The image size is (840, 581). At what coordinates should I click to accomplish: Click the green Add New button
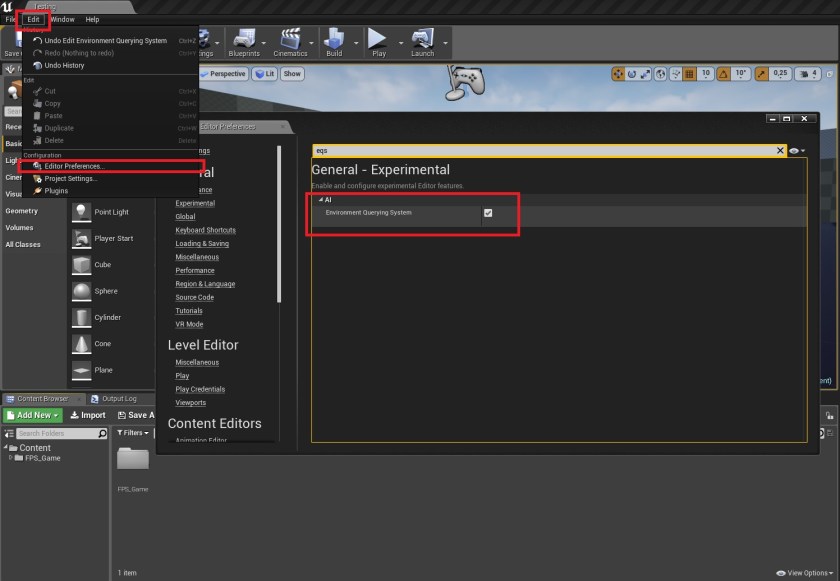[x=33, y=415]
